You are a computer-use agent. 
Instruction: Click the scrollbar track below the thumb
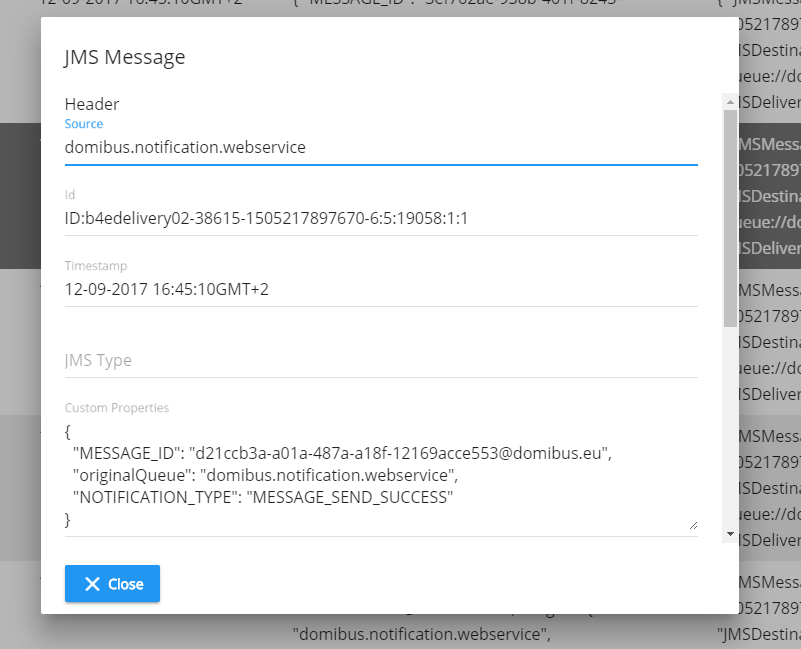[x=731, y=427]
